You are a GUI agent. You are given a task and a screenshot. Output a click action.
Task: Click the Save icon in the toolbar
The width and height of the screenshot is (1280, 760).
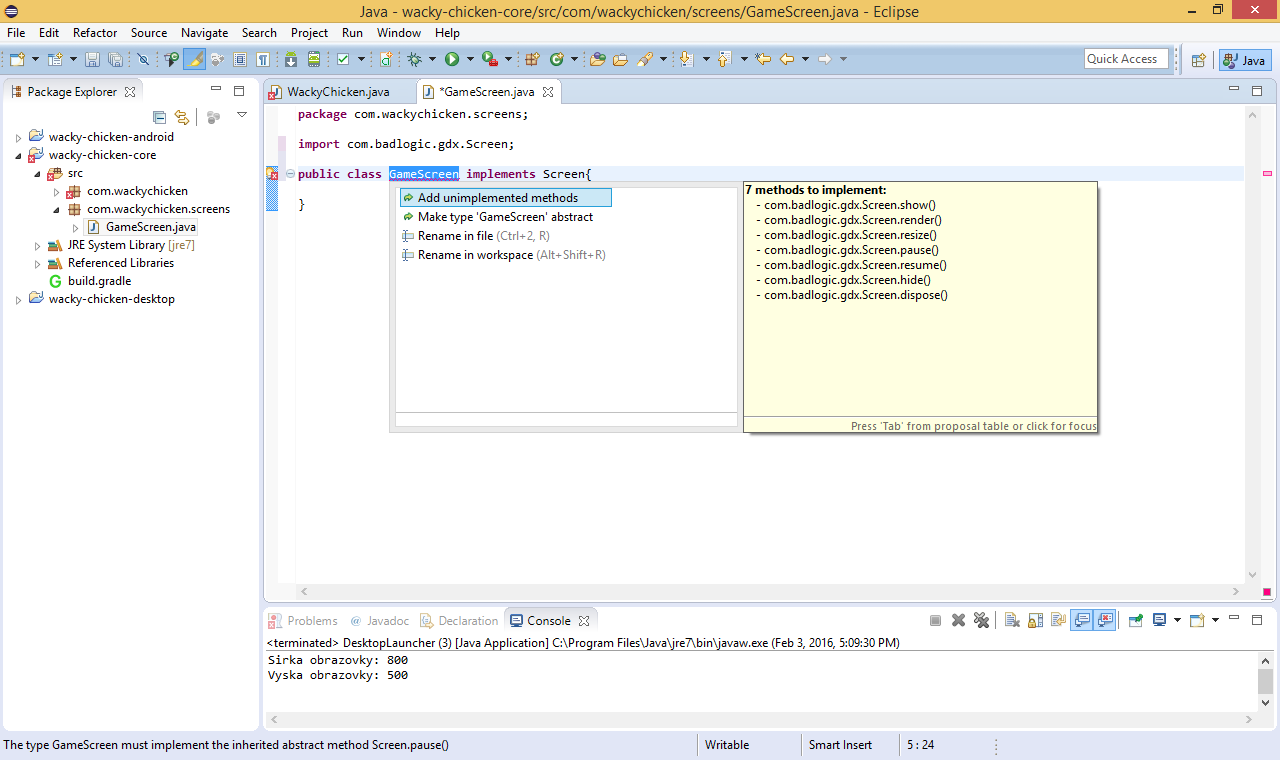92,60
